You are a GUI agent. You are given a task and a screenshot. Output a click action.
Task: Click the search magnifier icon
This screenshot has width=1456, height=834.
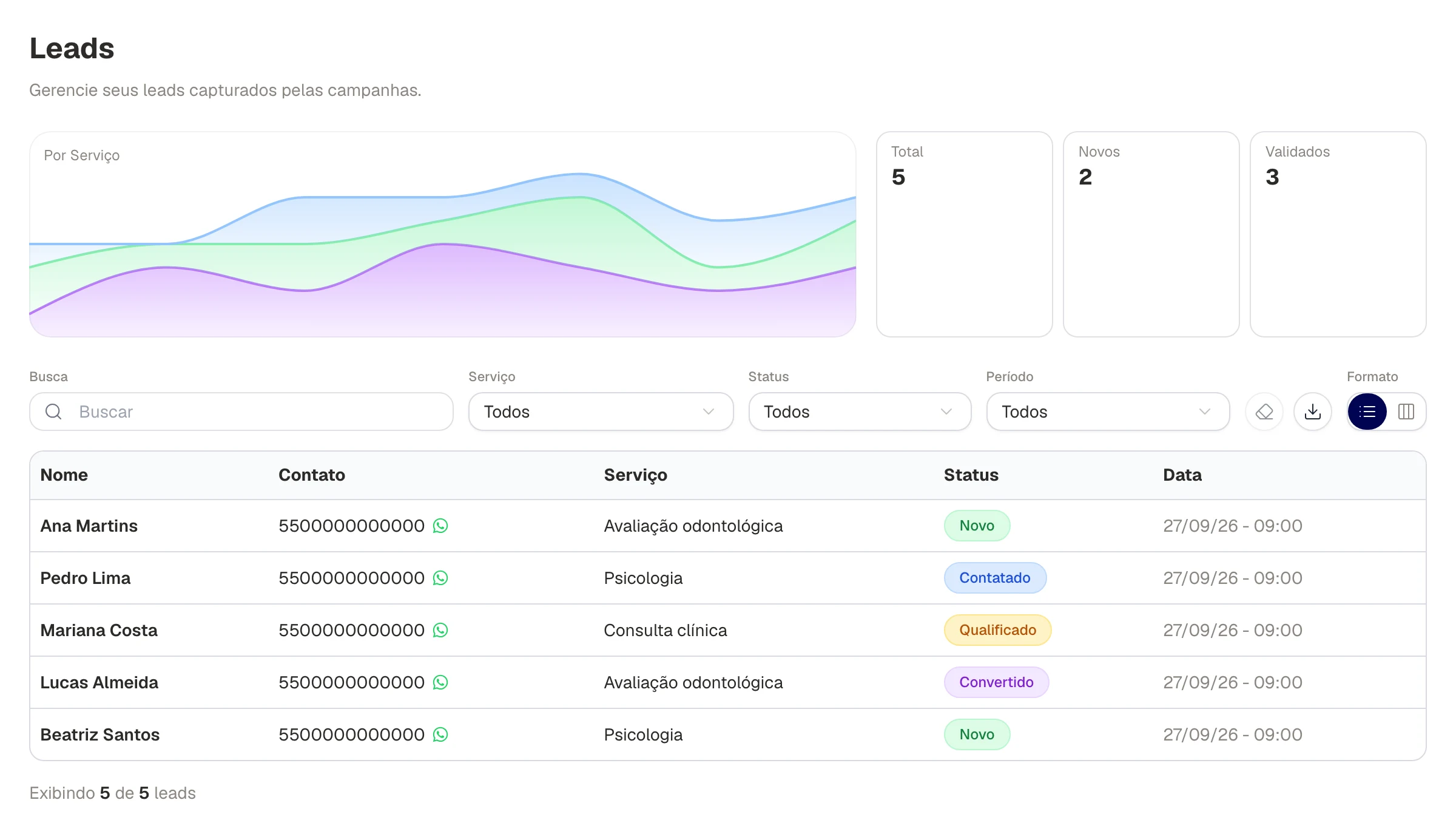53,412
